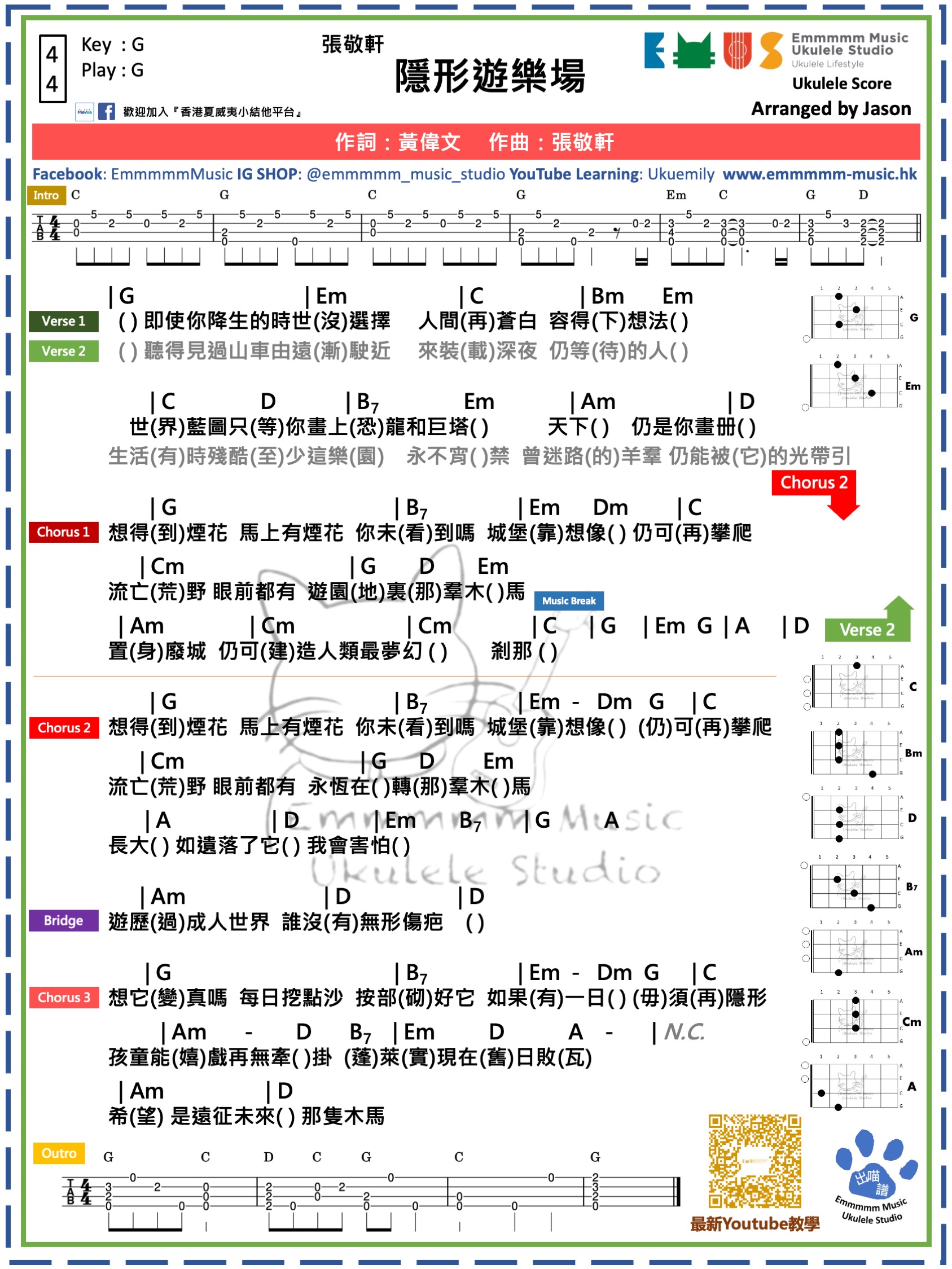Click the red Chorus 2 arrow marker
The width and height of the screenshot is (952, 1269).
[x=815, y=494]
